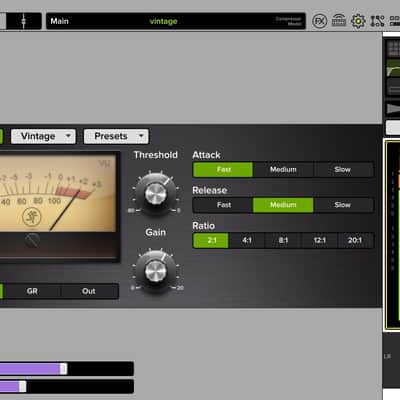Click the Gain knob

pyautogui.click(x=155, y=271)
